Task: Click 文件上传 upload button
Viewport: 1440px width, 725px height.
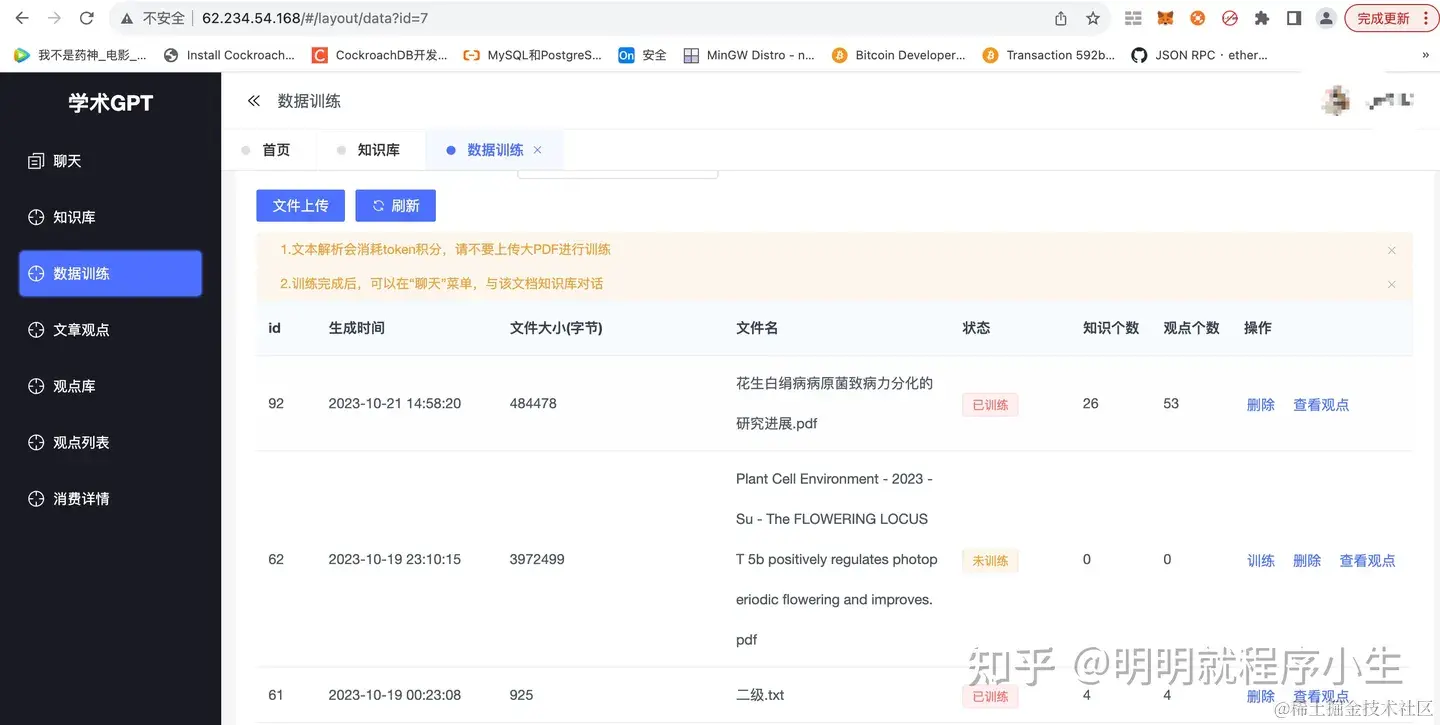Action: (x=300, y=205)
